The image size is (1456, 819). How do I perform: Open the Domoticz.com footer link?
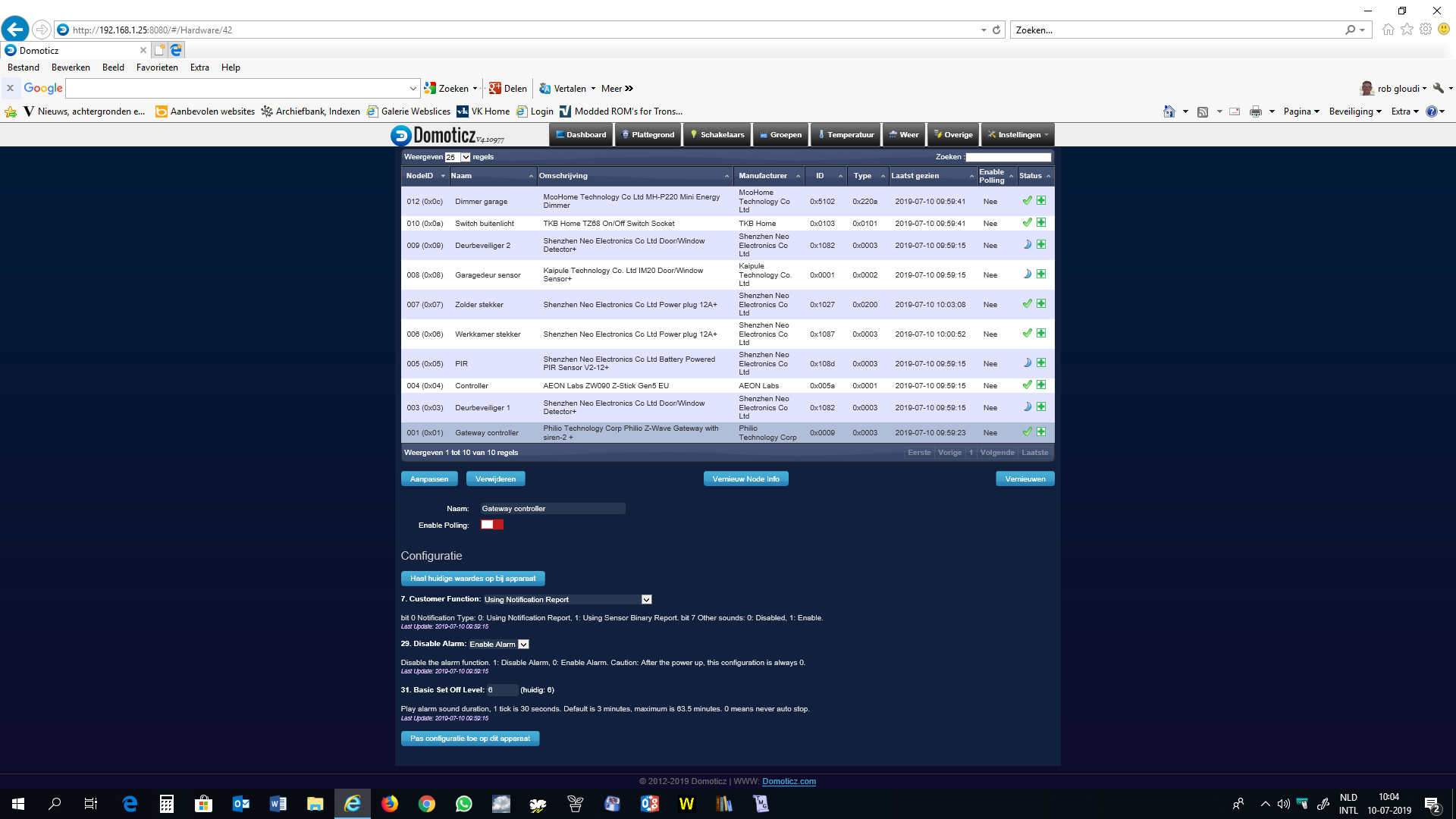pyautogui.click(x=789, y=781)
